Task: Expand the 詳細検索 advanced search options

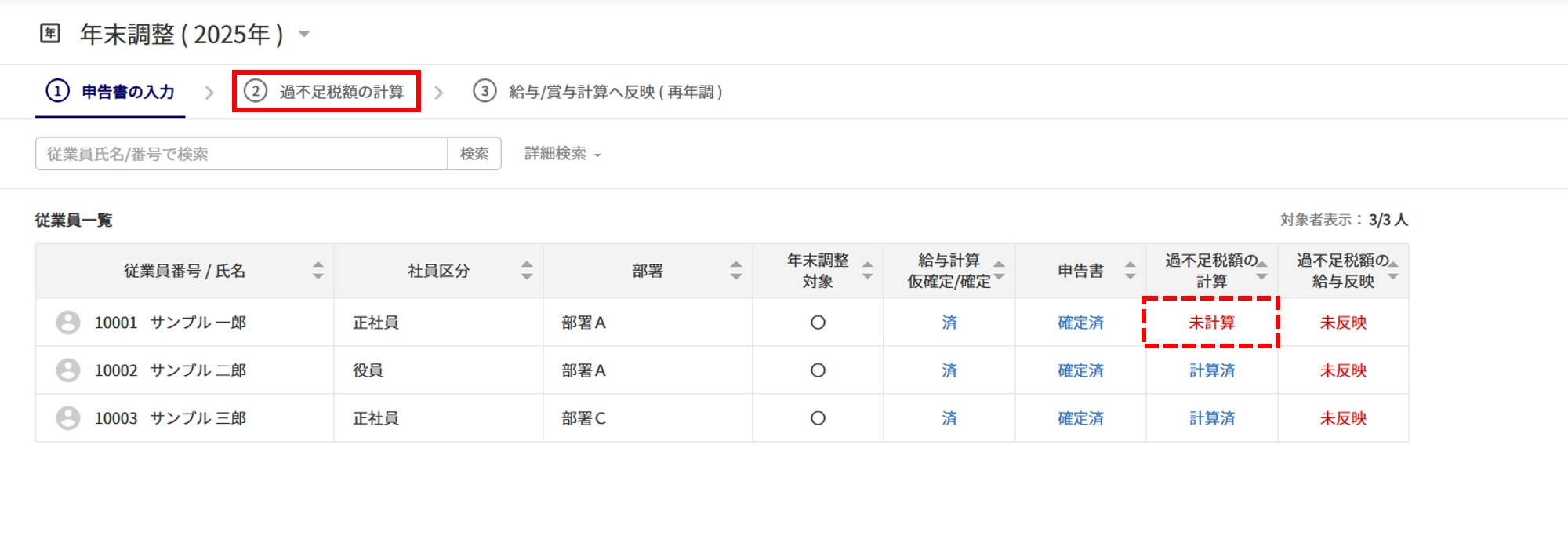Action: (562, 154)
